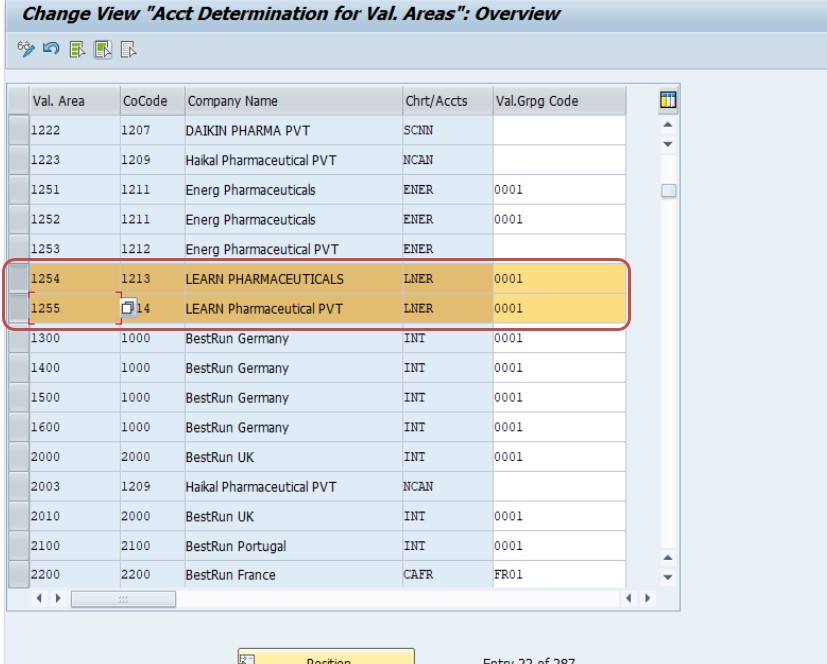
Task: Click Val. Area cell 2003
Action: coord(74,486)
